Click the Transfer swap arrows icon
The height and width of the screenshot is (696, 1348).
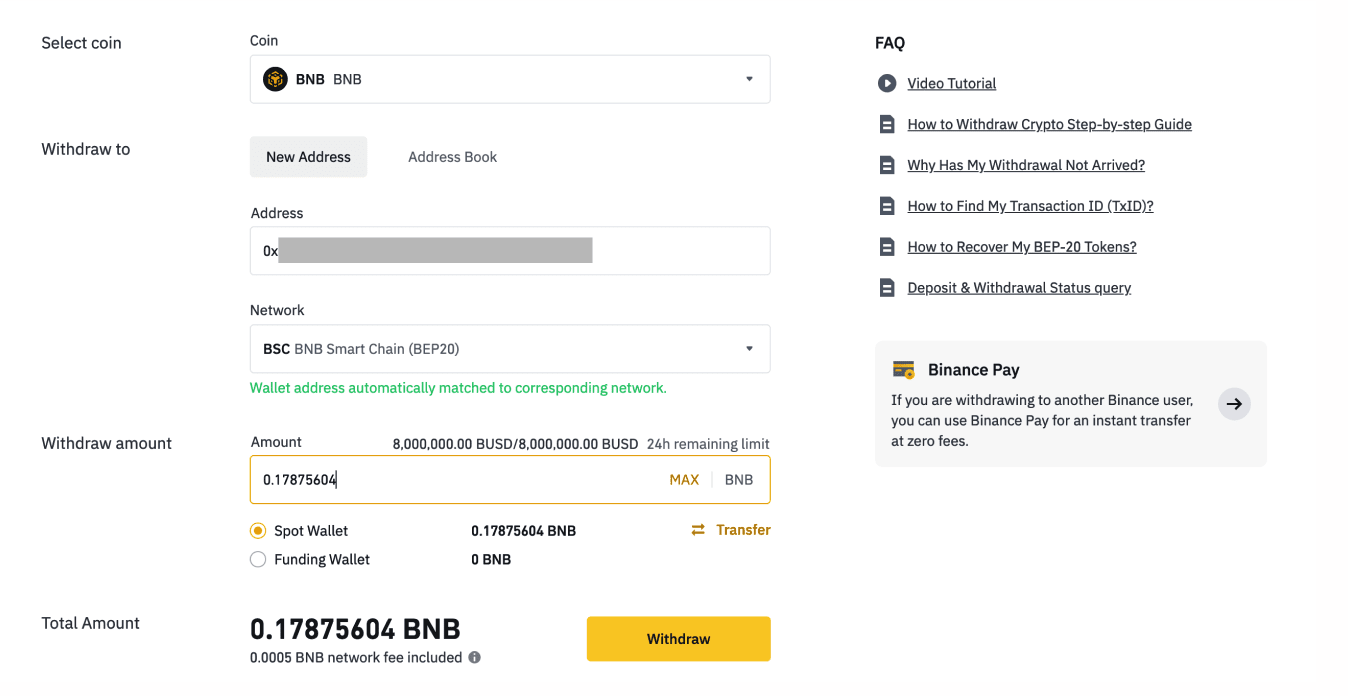coord(698,530)
